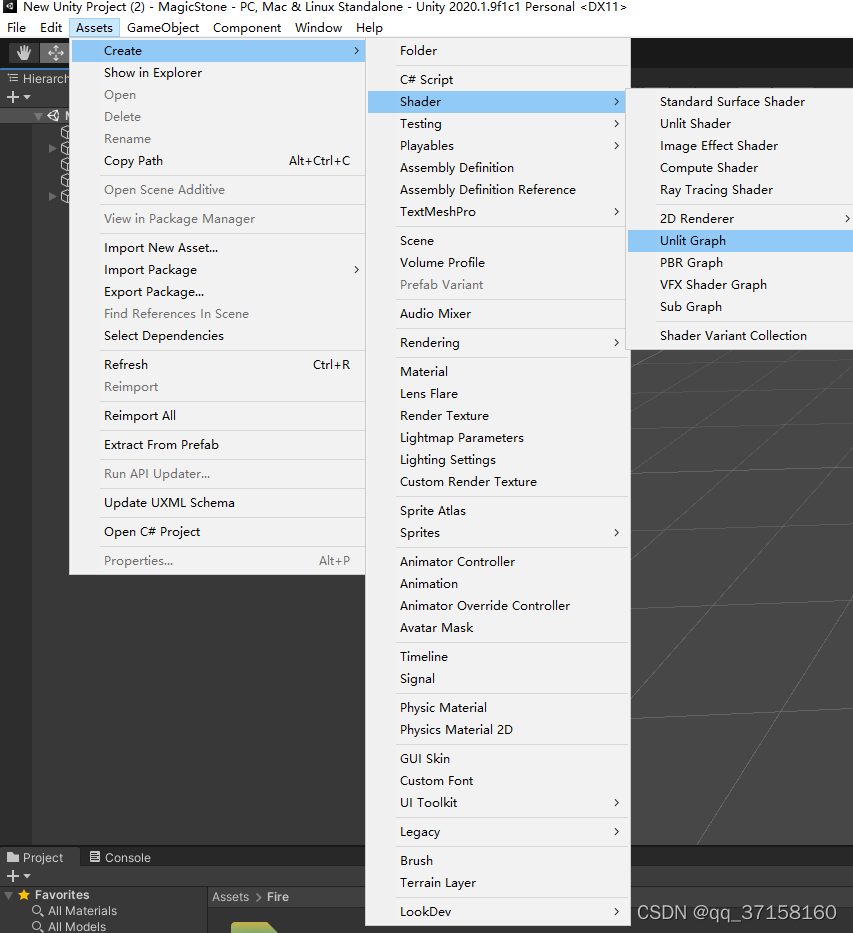The width and height of the screenshot is (853, 933).
Task: Create a Sub Graph
Action: click(741, 307)
